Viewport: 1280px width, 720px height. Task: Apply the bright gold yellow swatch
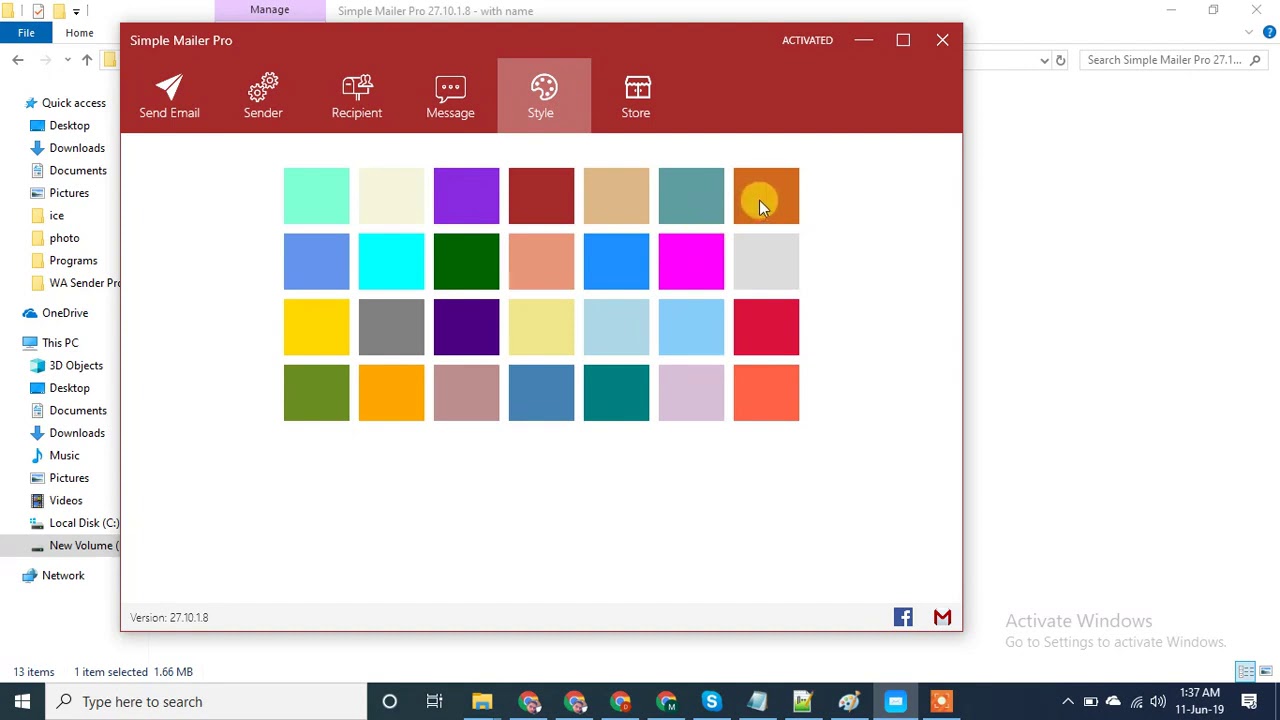pos(316,327)
